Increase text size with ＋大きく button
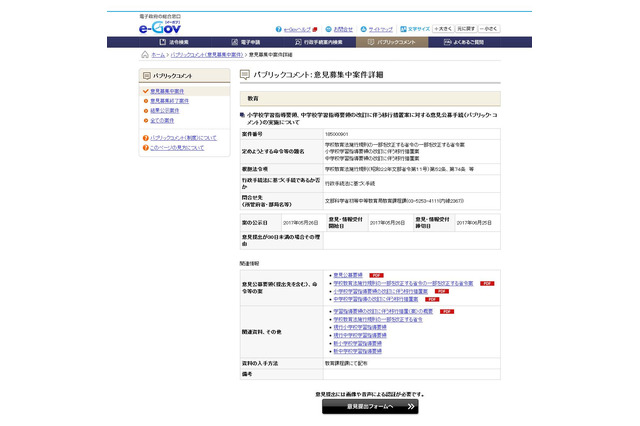The height and width of the screenshot is (426, 640). point(443,29)
